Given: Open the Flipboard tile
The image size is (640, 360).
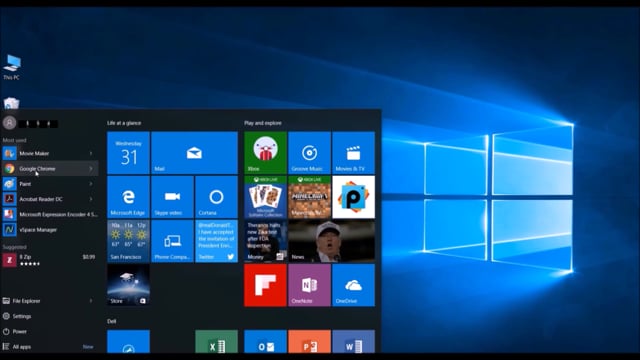Looking at the screenshot, I should (x=265, y=285).
